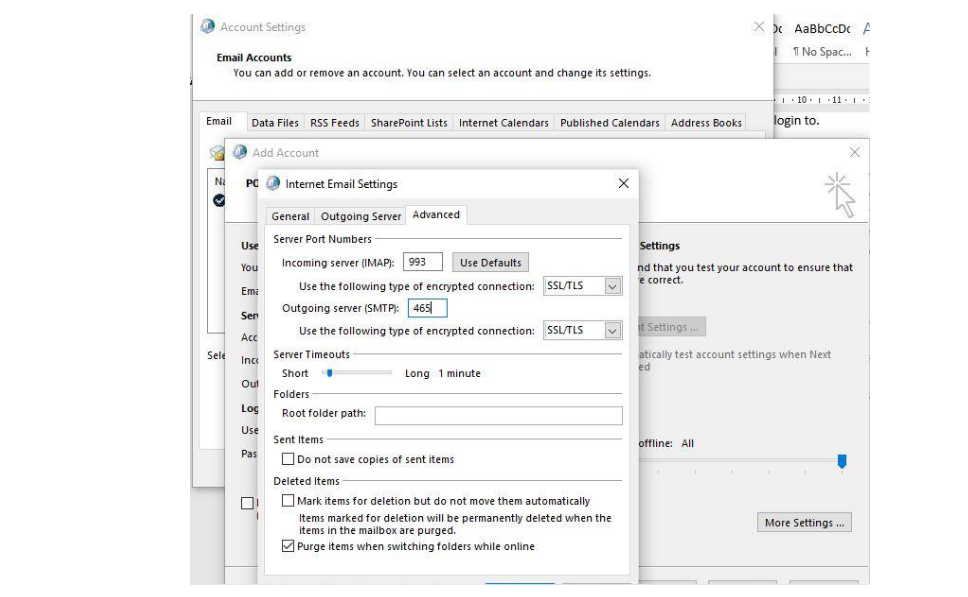Go to the Internet Calendars tab
Image resolution: width=968 pixels, height=597 pixels.
tap(503, 123)
